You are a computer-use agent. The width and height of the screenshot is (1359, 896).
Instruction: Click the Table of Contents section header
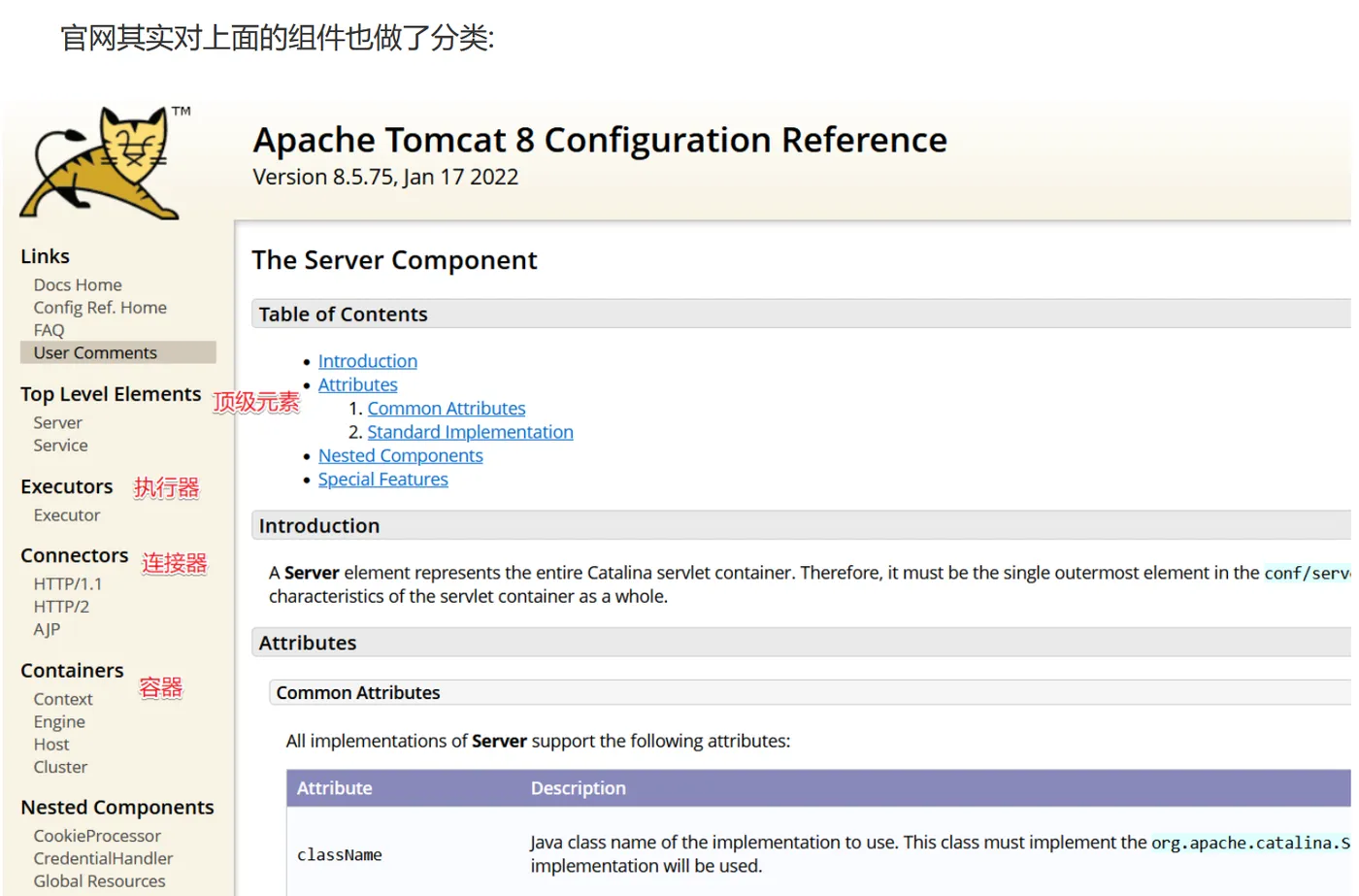(x=801, y=314)
